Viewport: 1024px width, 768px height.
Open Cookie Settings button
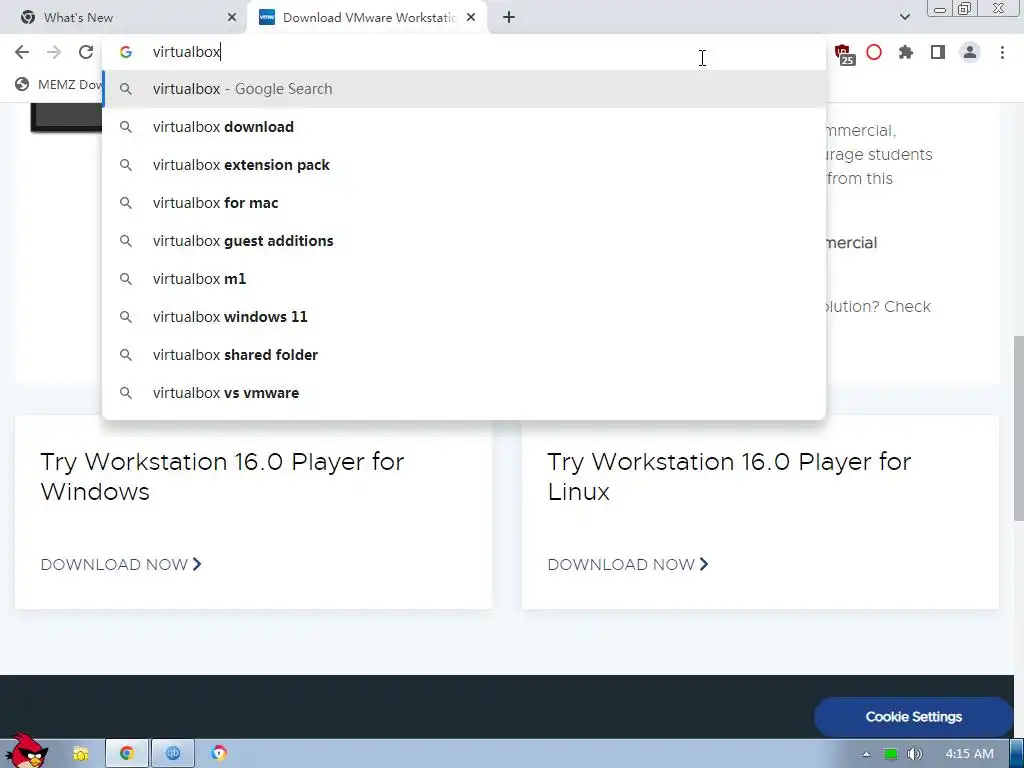[x=913, y=716]
